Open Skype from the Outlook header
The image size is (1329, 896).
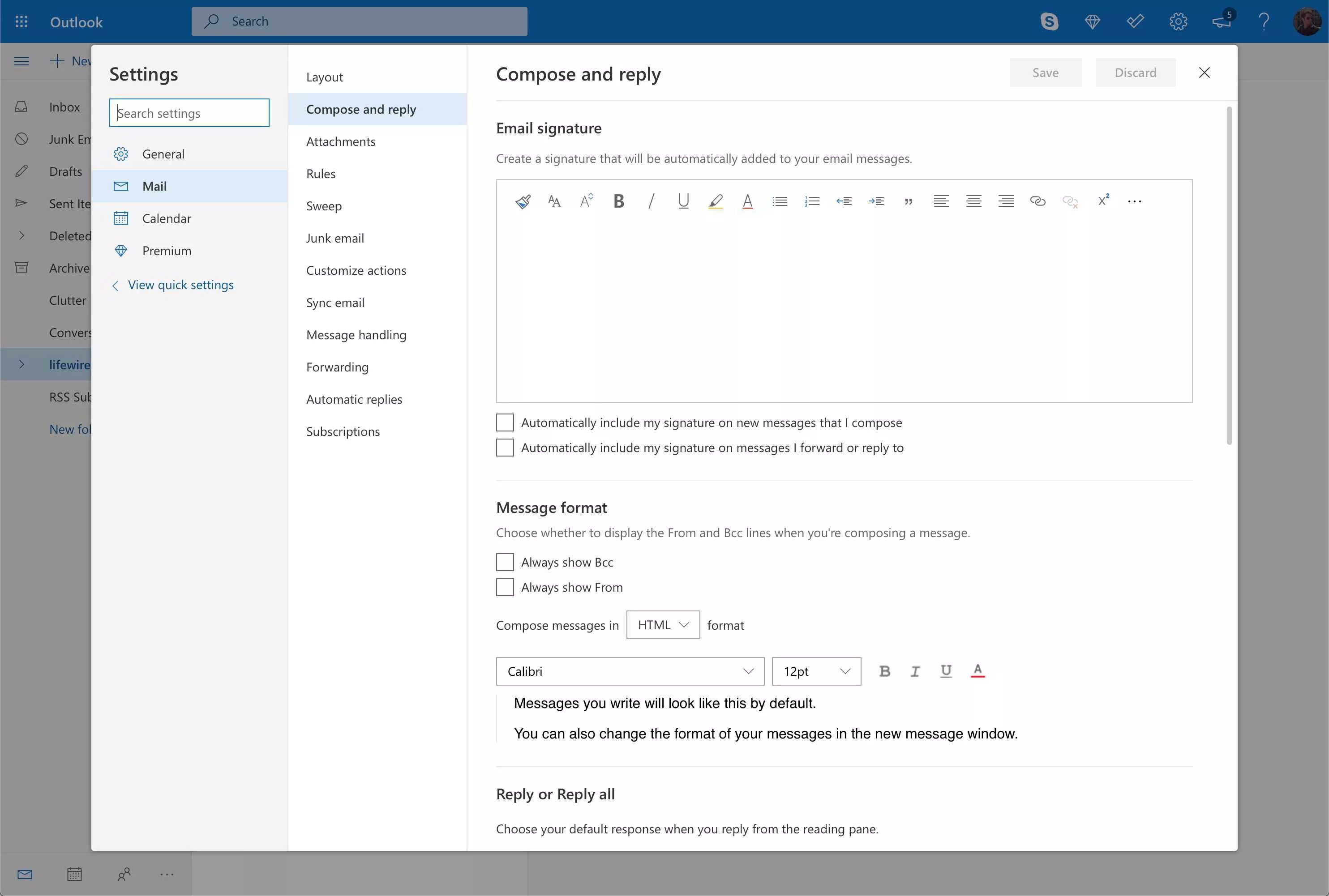(x=1049, y=22)
